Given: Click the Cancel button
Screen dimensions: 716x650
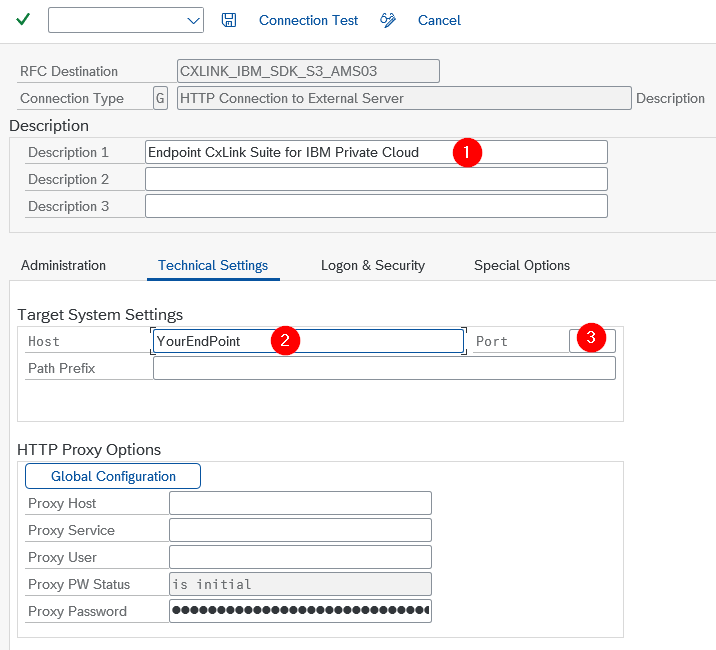Looking at the screenshot, I should point(439,20).
